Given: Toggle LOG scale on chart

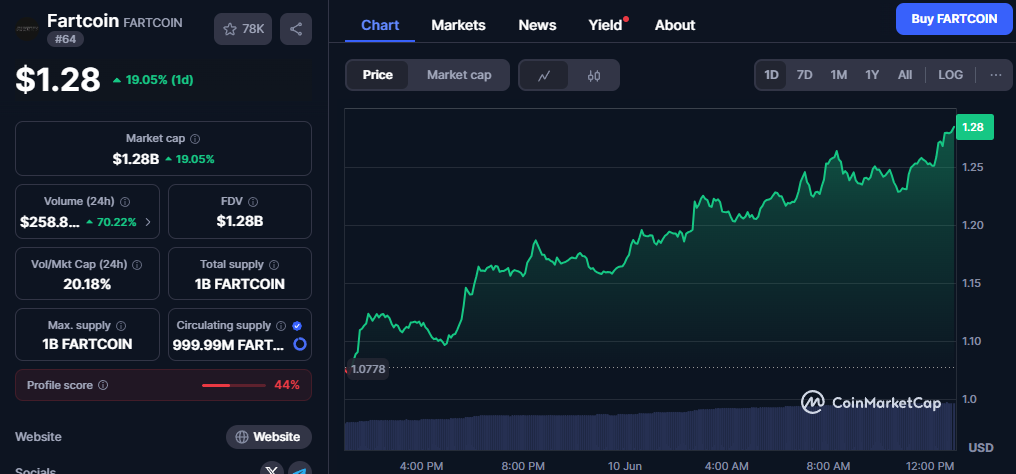Looking at the screenshot, I should point(951,75).
